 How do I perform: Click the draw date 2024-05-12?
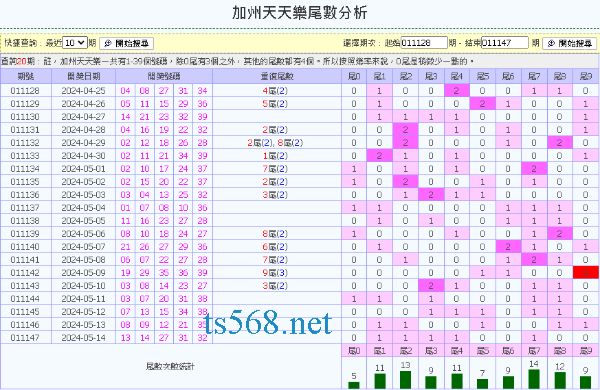tap(83, 312)
